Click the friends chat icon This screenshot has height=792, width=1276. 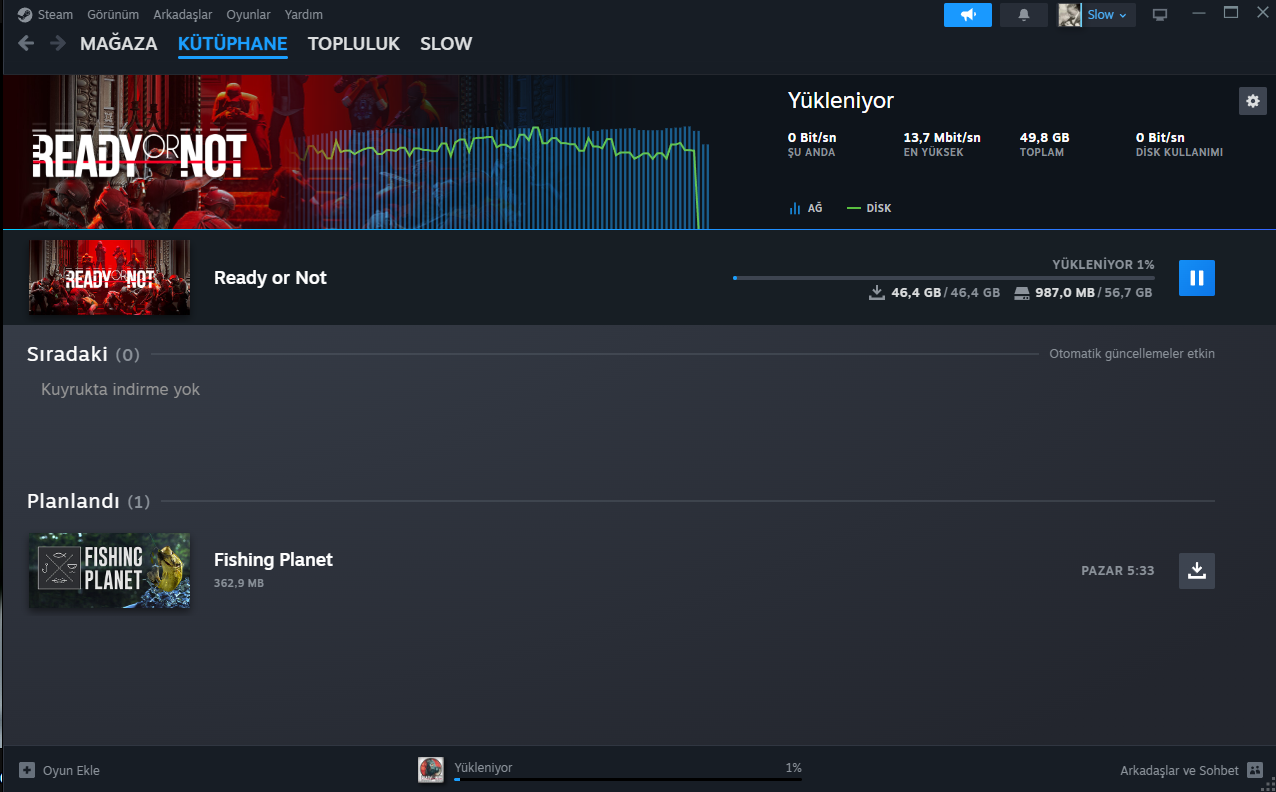1255,770
